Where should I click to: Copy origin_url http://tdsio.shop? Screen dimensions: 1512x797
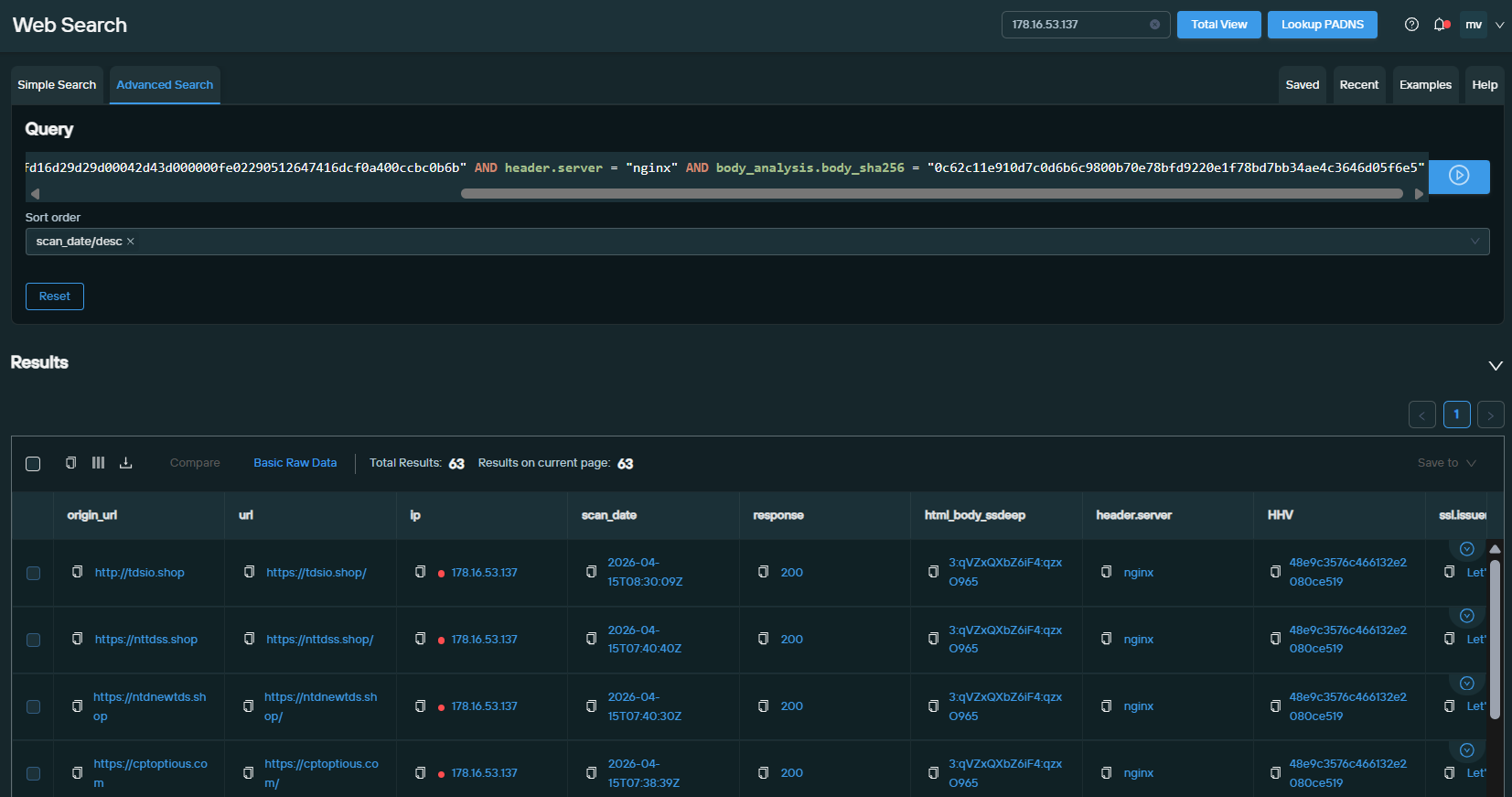coord(78,572)
